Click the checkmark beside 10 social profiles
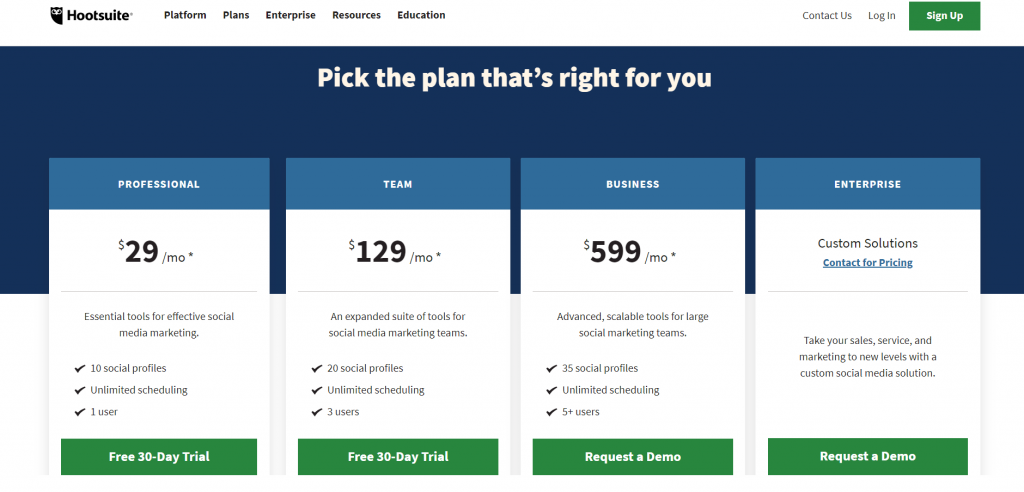1024x492 pixels. tap(80, 369)
